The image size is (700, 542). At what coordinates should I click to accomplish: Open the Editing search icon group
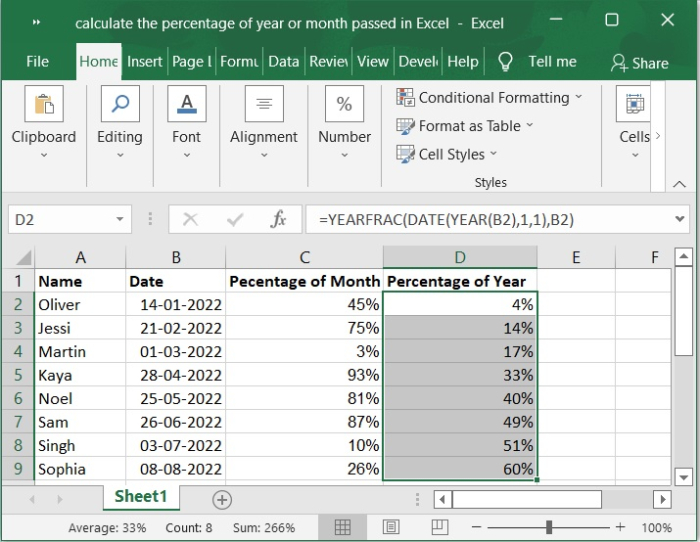tap(119, 104)
